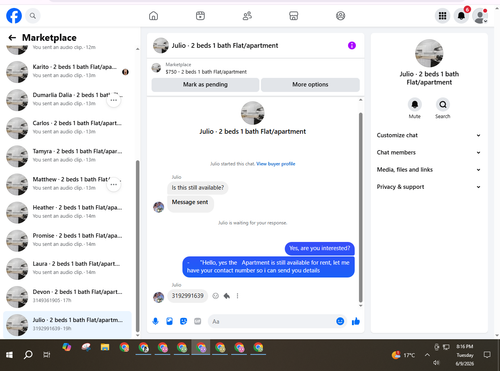Open the Windows Start menu

point(9,355)
